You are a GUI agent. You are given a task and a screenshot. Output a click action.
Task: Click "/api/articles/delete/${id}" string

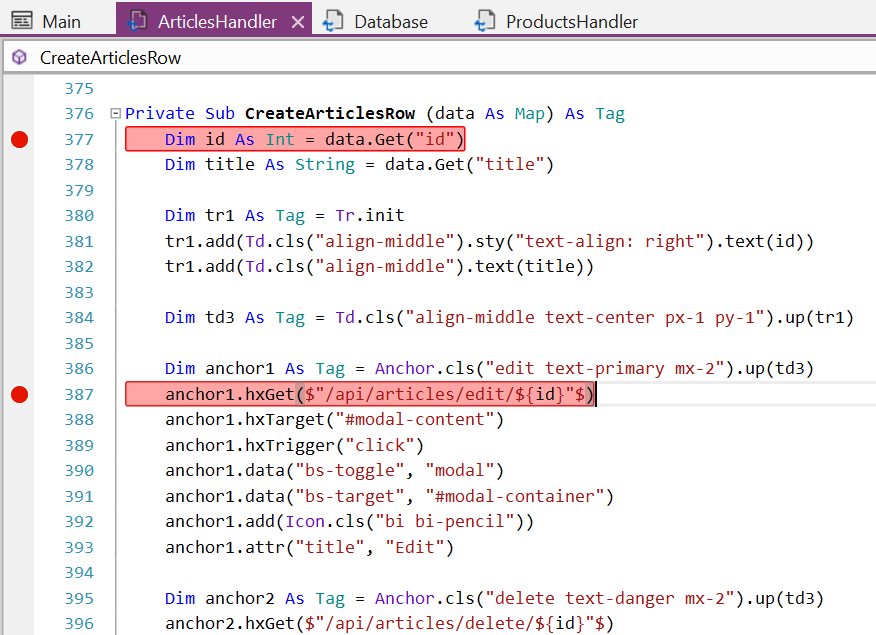tap(455, 623)
